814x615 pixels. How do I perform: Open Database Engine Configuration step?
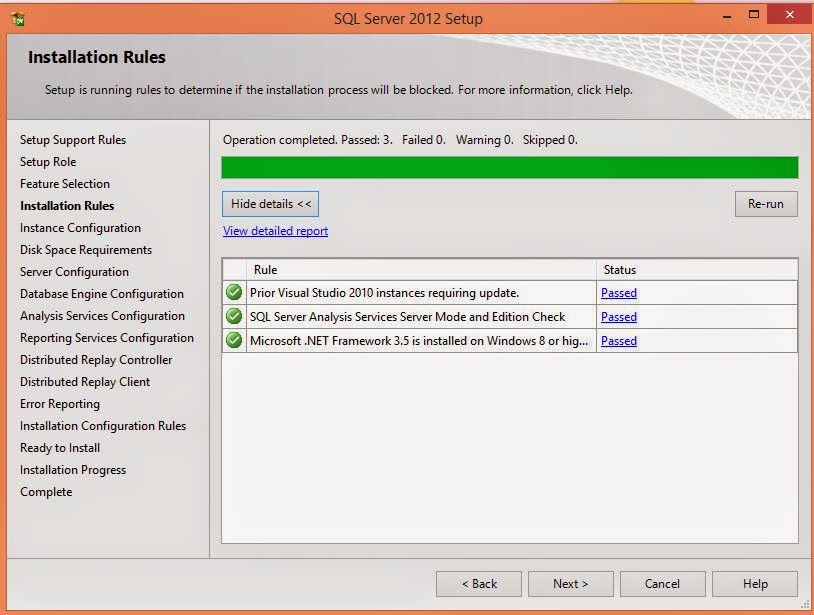[101, 293]
